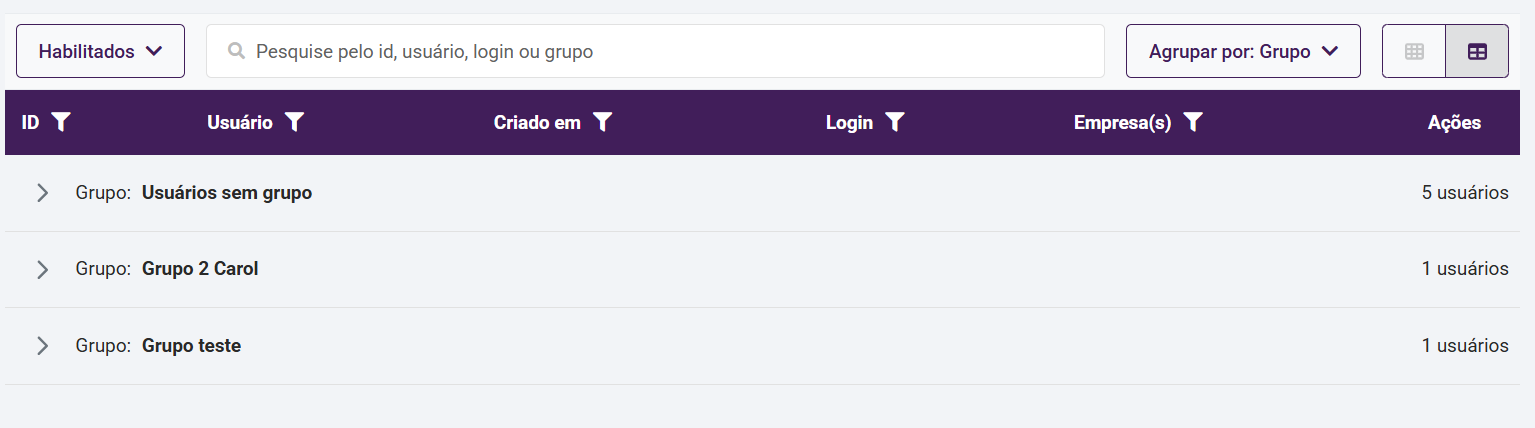The image size is (1535, 428).
Task: Click the search magnifier icon
Action: (x=237, y=51)
